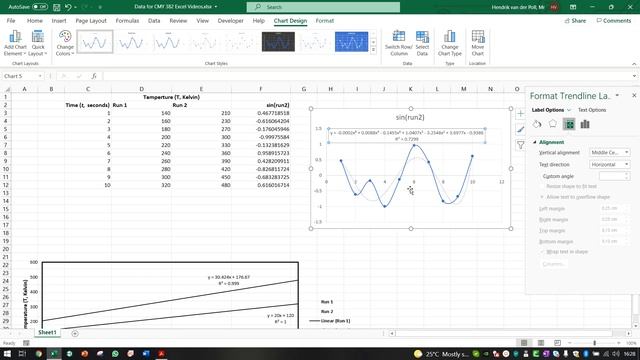Open the File tab
This screenshot has height=360, width=640.
point(11,20)
